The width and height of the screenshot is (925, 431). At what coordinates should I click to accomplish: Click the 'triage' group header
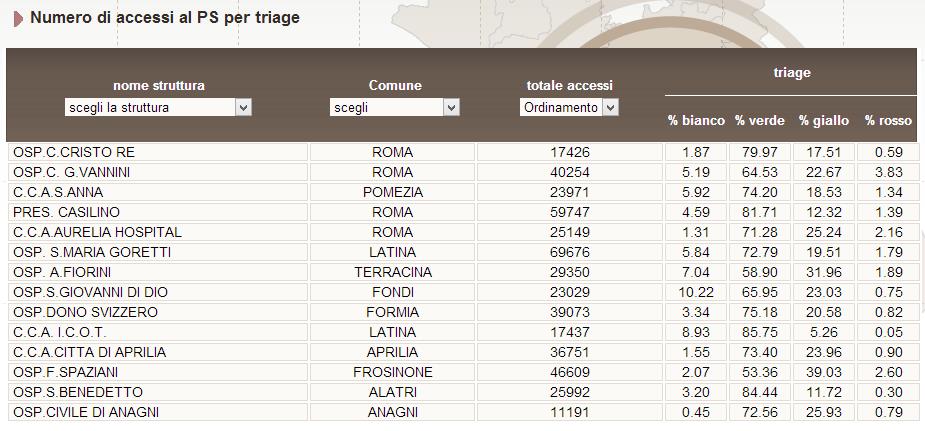click(x=792, y=73)
